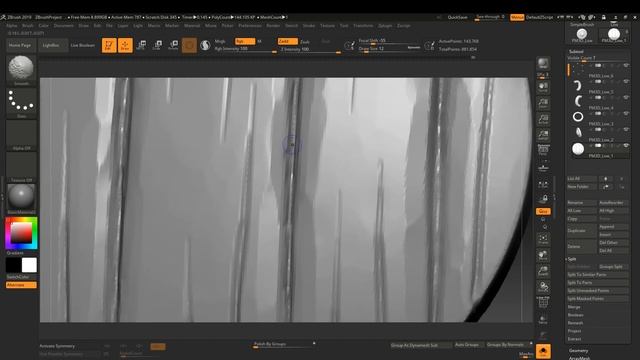Click the Move view icon in right shelf
The width and height of the screenshot is (640, 360).
(543, 256)
